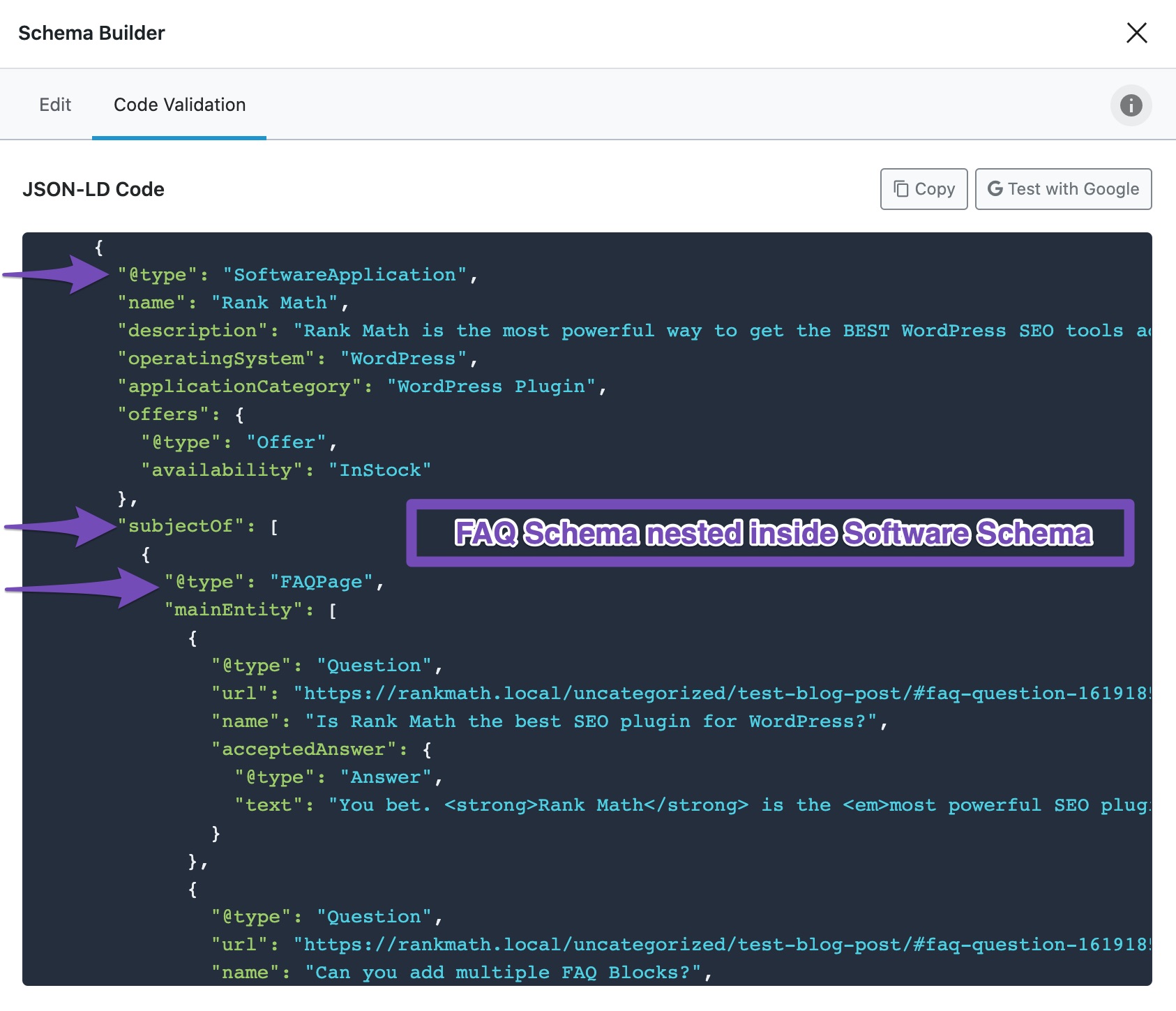Close the Schema Builder dialog
This screenshot has height=1011, width=1176.
pos(1136,33)
